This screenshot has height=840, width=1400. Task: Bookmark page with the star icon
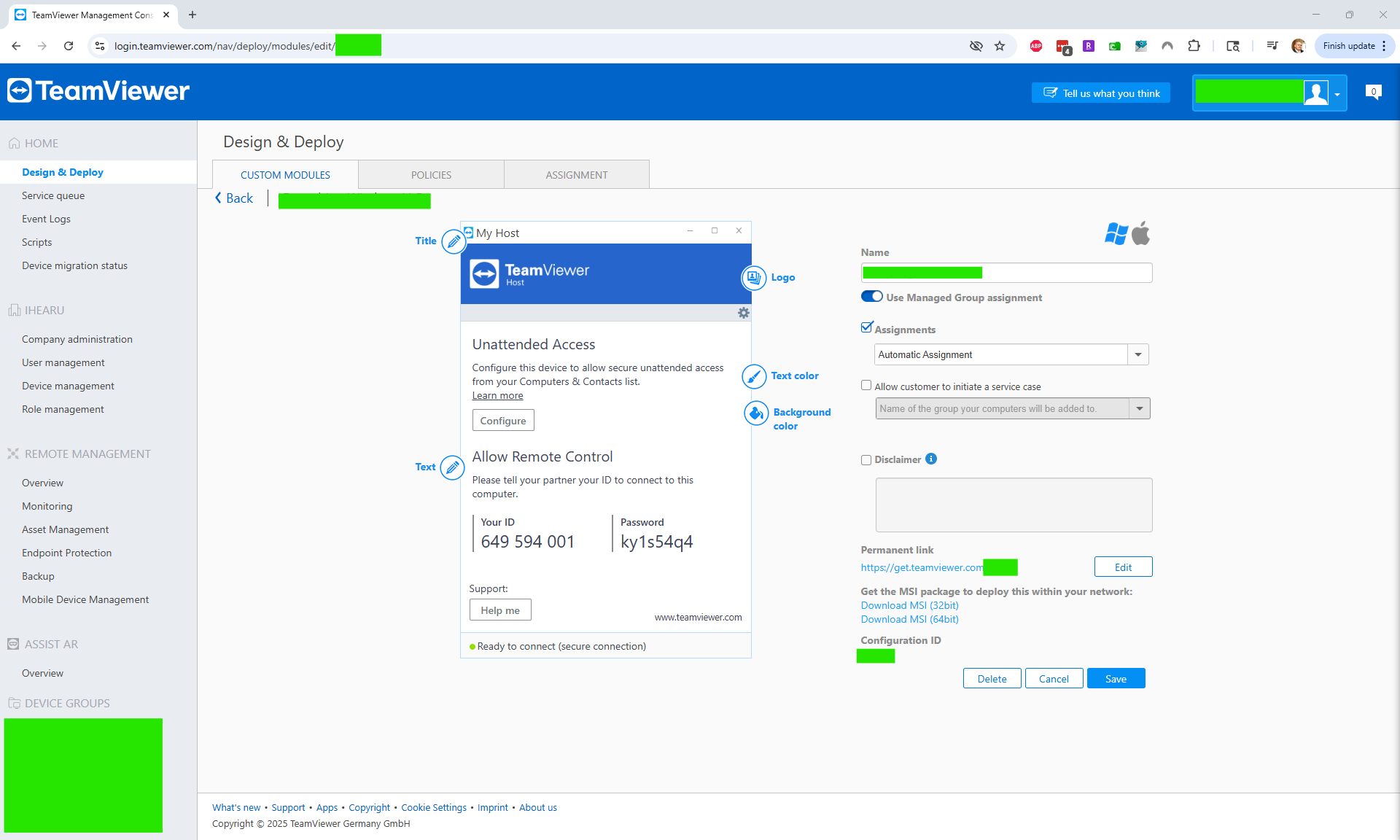pyautogui.click(x=1000, y=46)
